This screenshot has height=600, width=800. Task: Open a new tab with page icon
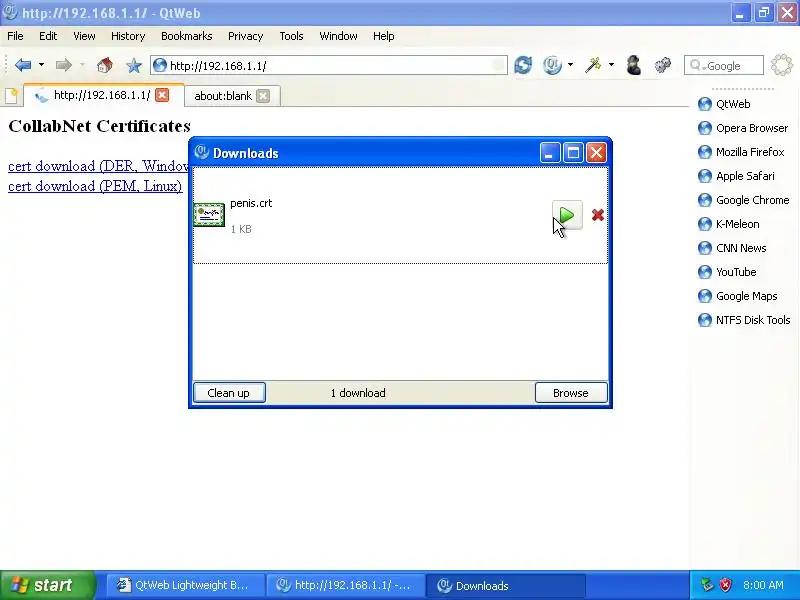point(12,95)
